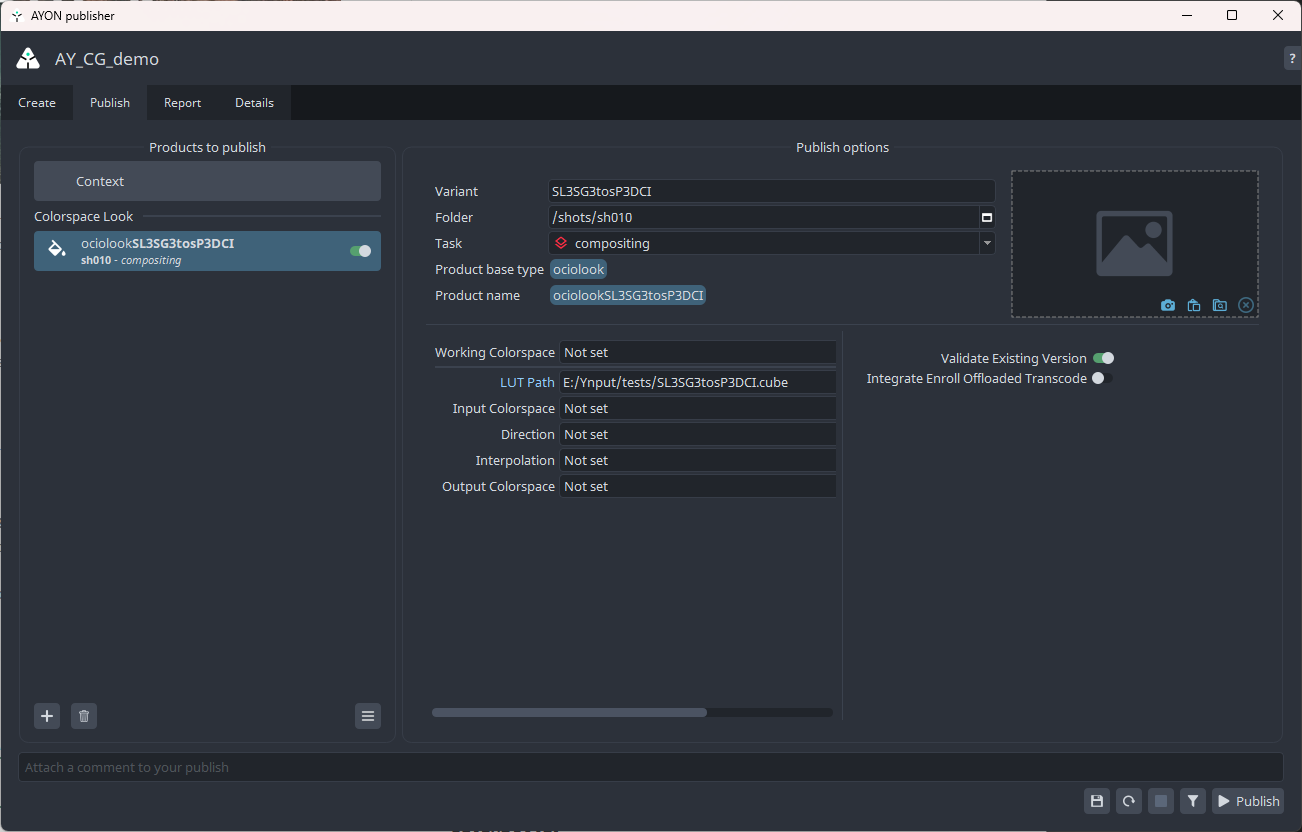
Task: Start publishing with the Publish button
Action: (1248, 801)
